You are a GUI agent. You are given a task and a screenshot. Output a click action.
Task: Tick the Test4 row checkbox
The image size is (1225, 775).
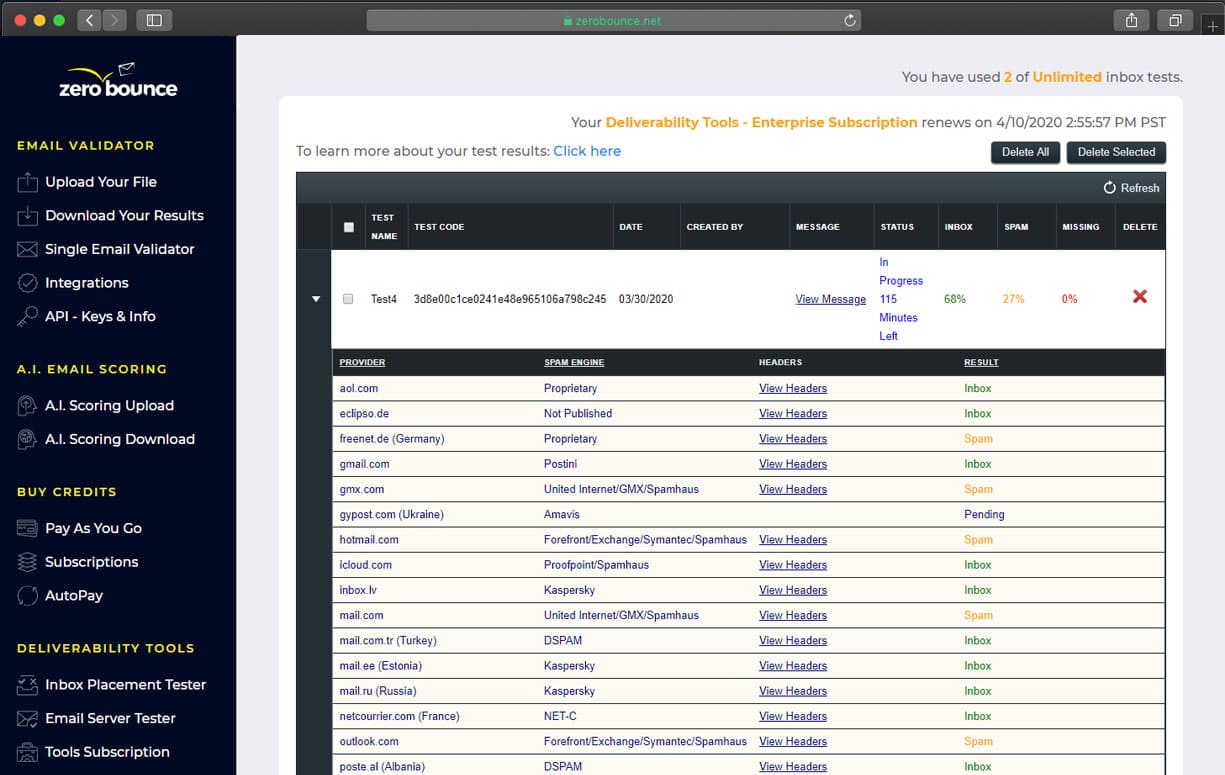tap(348, 299)
